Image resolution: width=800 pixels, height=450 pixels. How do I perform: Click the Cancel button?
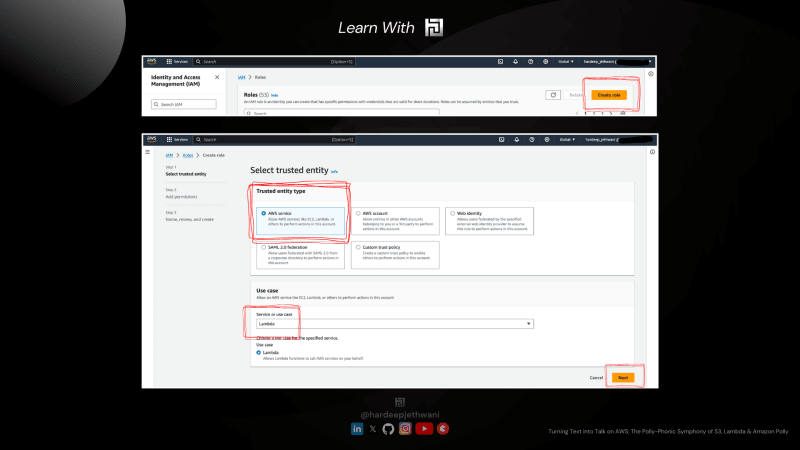[x=596, y=378]
